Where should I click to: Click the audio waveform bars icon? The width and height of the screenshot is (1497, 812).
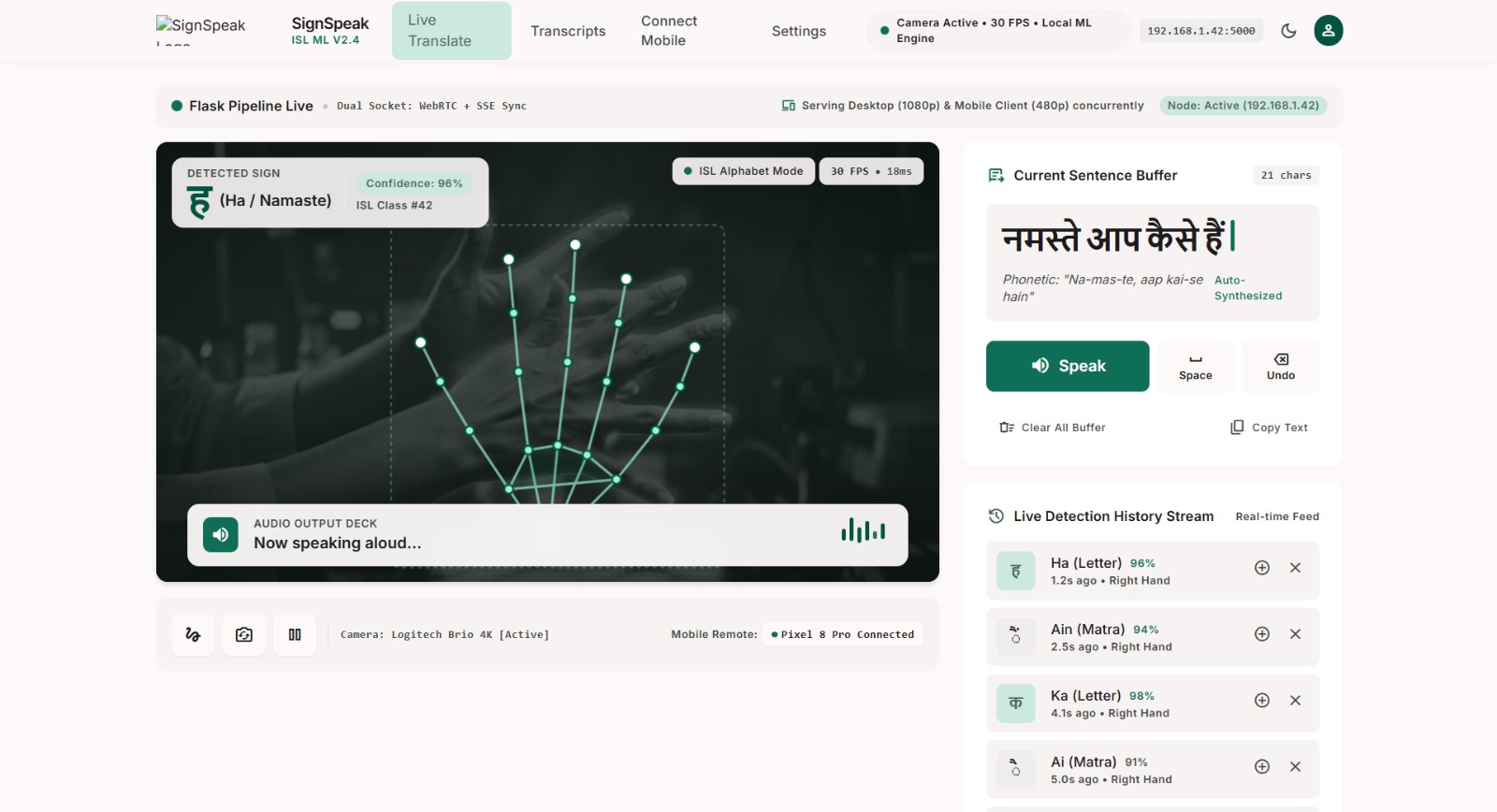863,530
